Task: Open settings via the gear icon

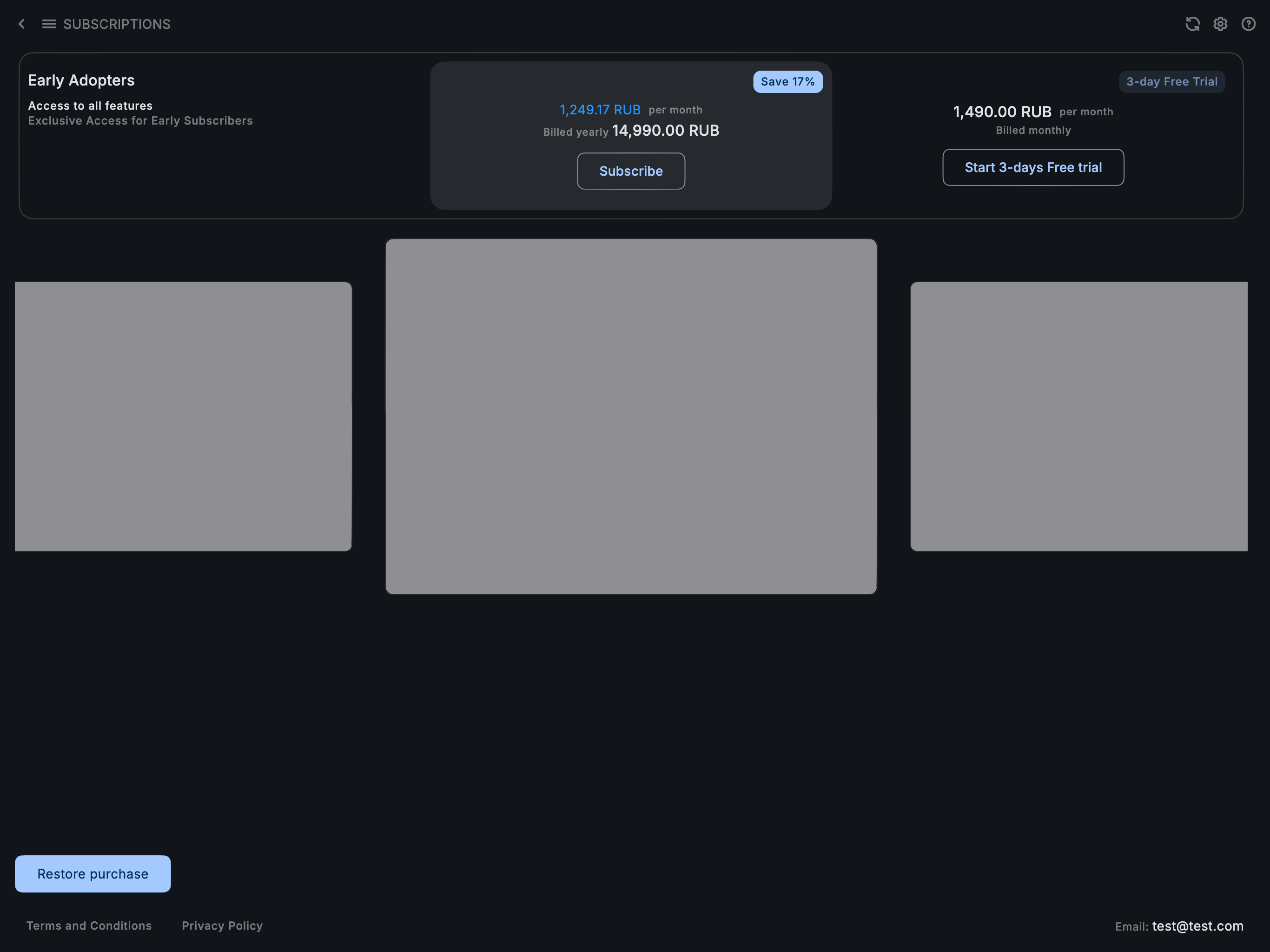Action: point(1221,24)
